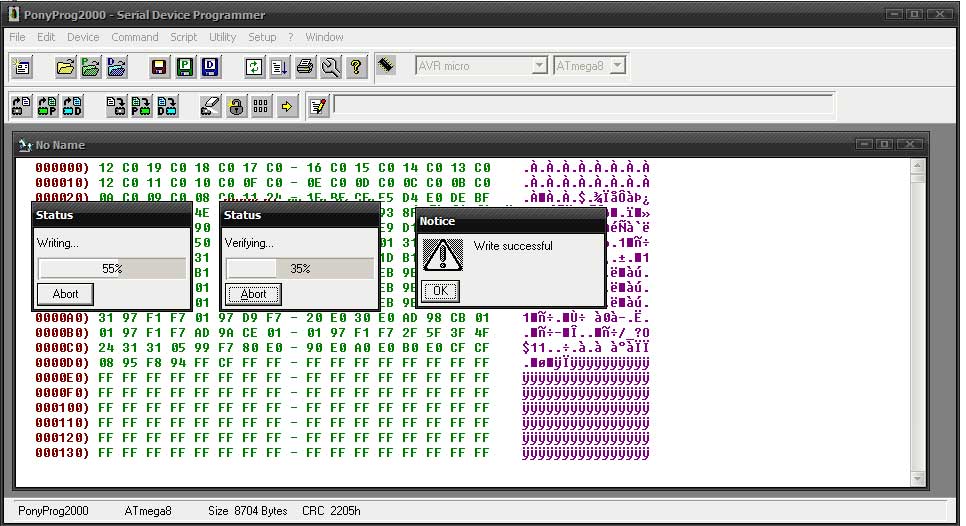
Task: Click the address 000130) row label
Action: point(62,453)
